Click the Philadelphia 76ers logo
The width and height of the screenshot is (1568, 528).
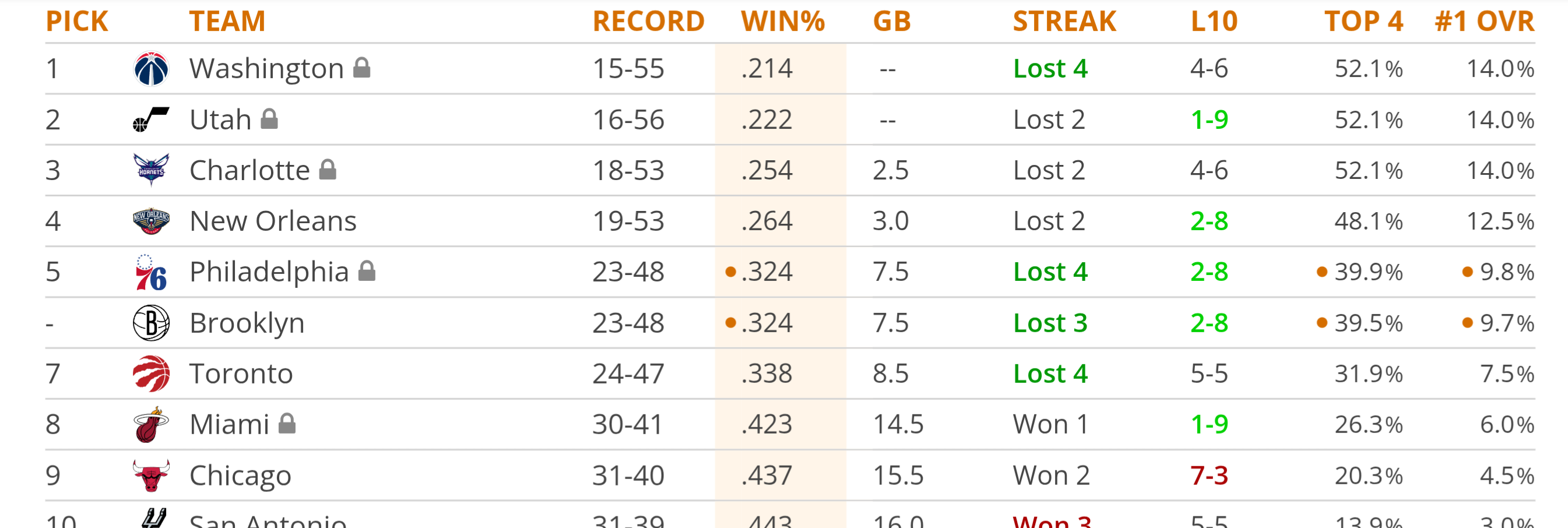pos(151,273)
